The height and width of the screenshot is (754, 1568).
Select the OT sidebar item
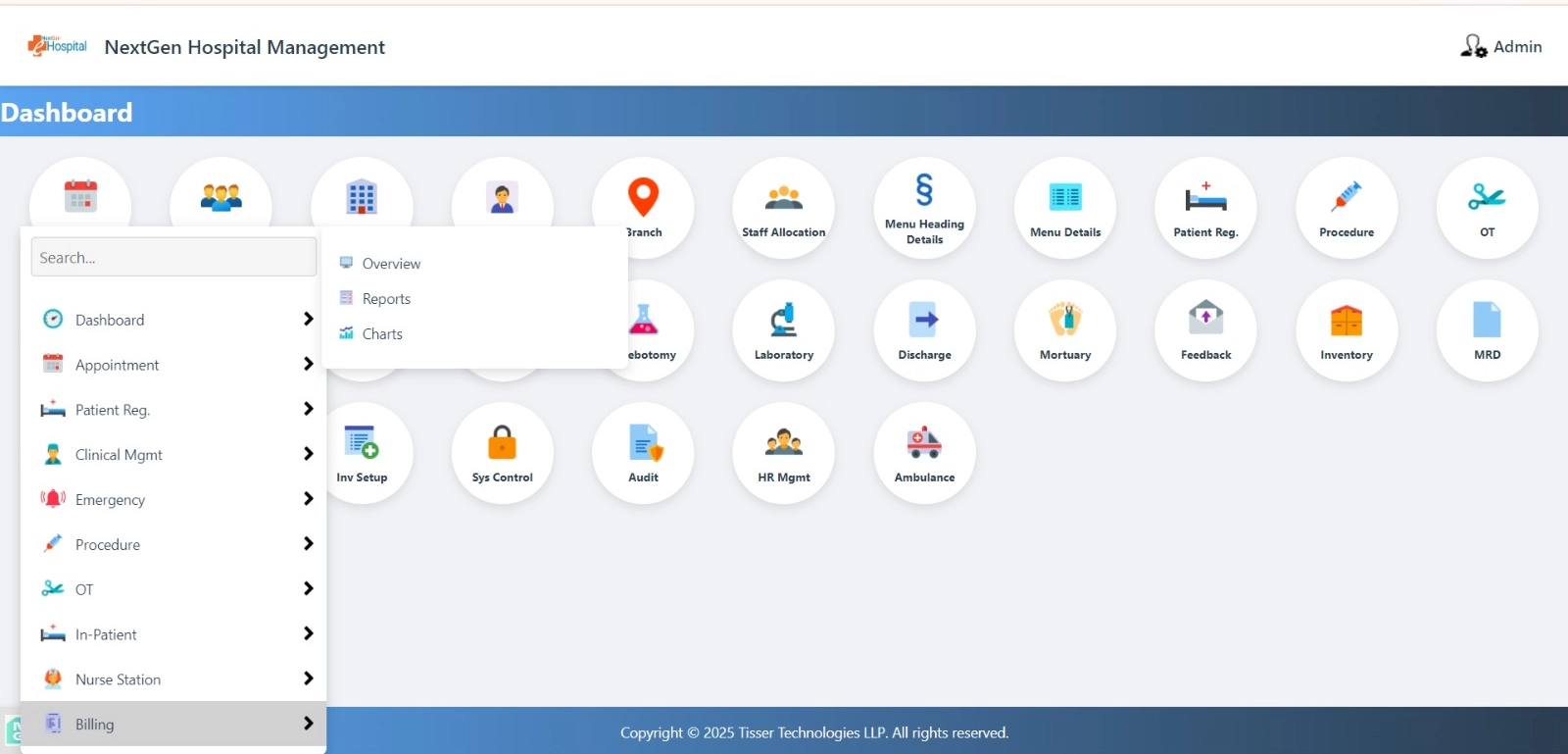click(173, 589)
